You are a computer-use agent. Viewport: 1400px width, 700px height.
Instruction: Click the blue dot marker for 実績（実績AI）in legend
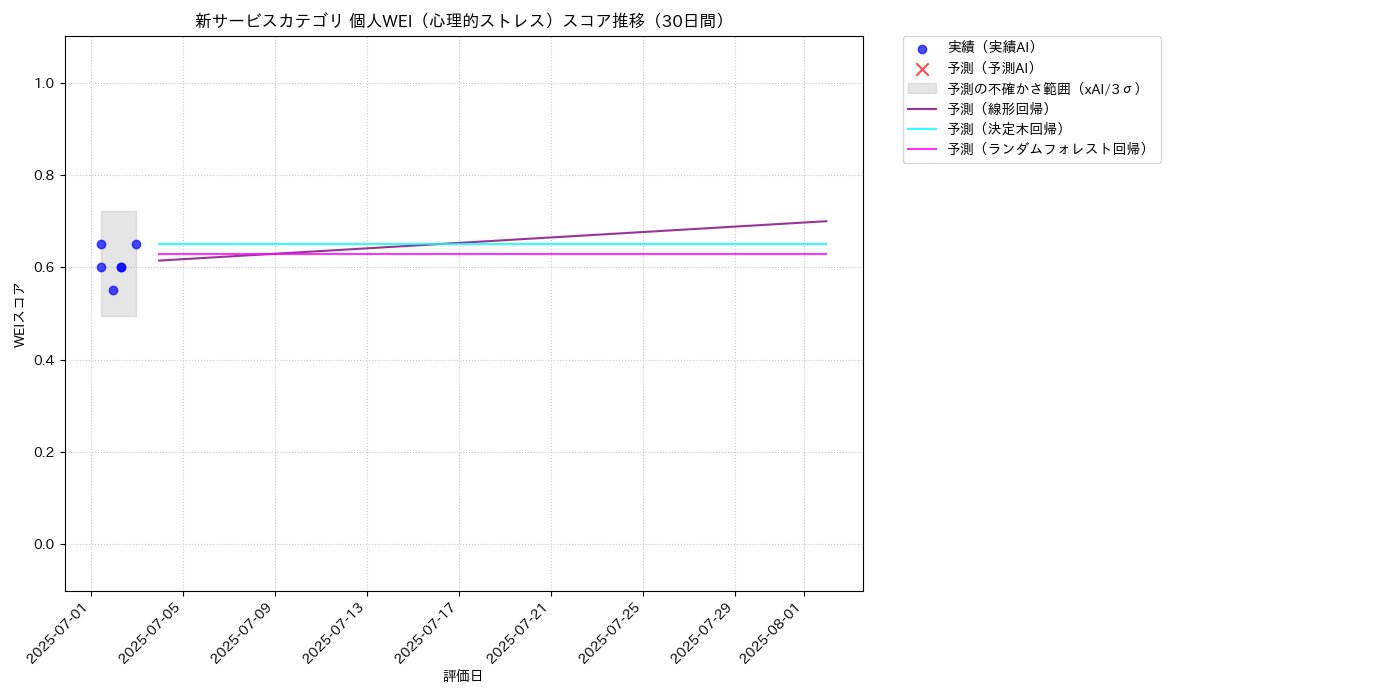click(x=922, y=49)
